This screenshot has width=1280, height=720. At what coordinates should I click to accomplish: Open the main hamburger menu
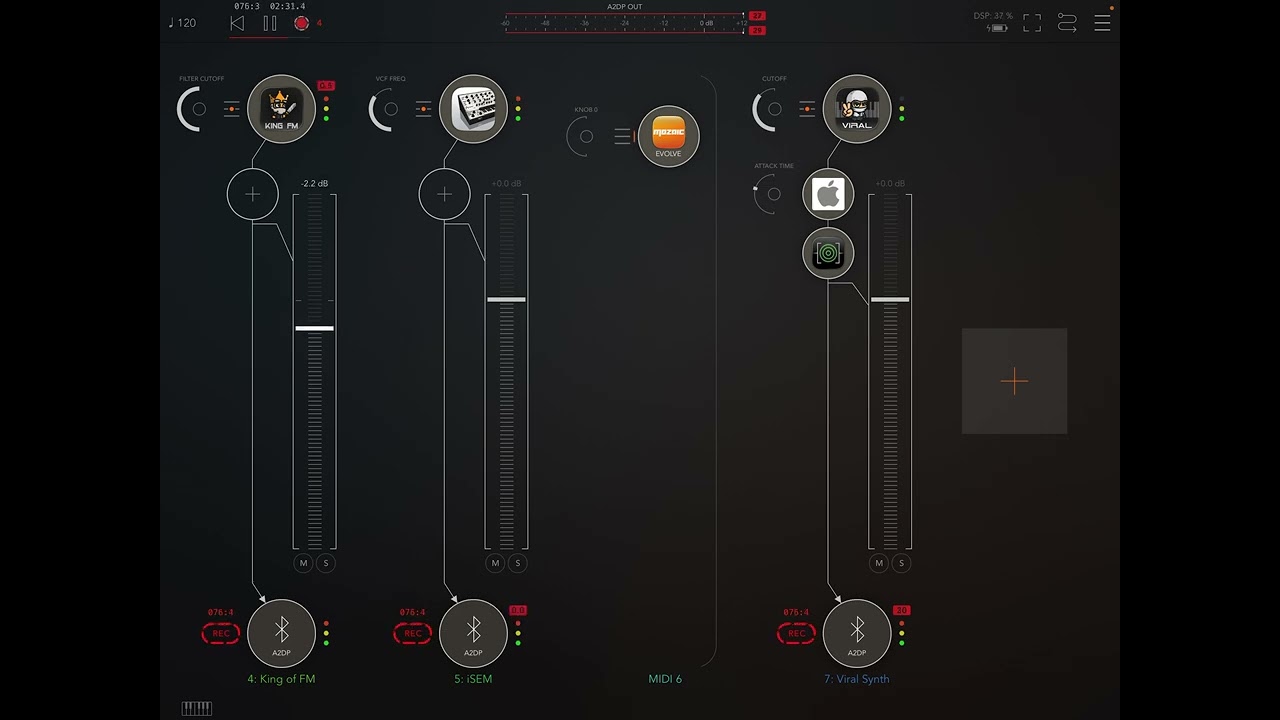[x=1102, y=23]
